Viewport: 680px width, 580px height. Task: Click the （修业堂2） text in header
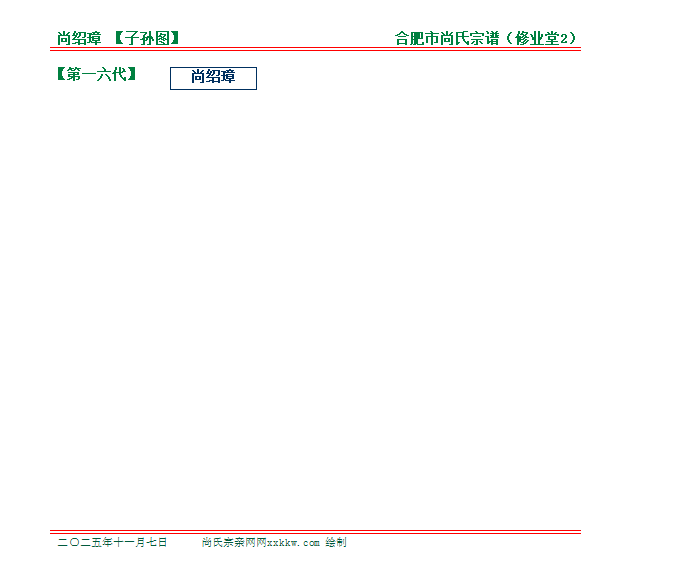pyautogui.click(x=540, y=39)
